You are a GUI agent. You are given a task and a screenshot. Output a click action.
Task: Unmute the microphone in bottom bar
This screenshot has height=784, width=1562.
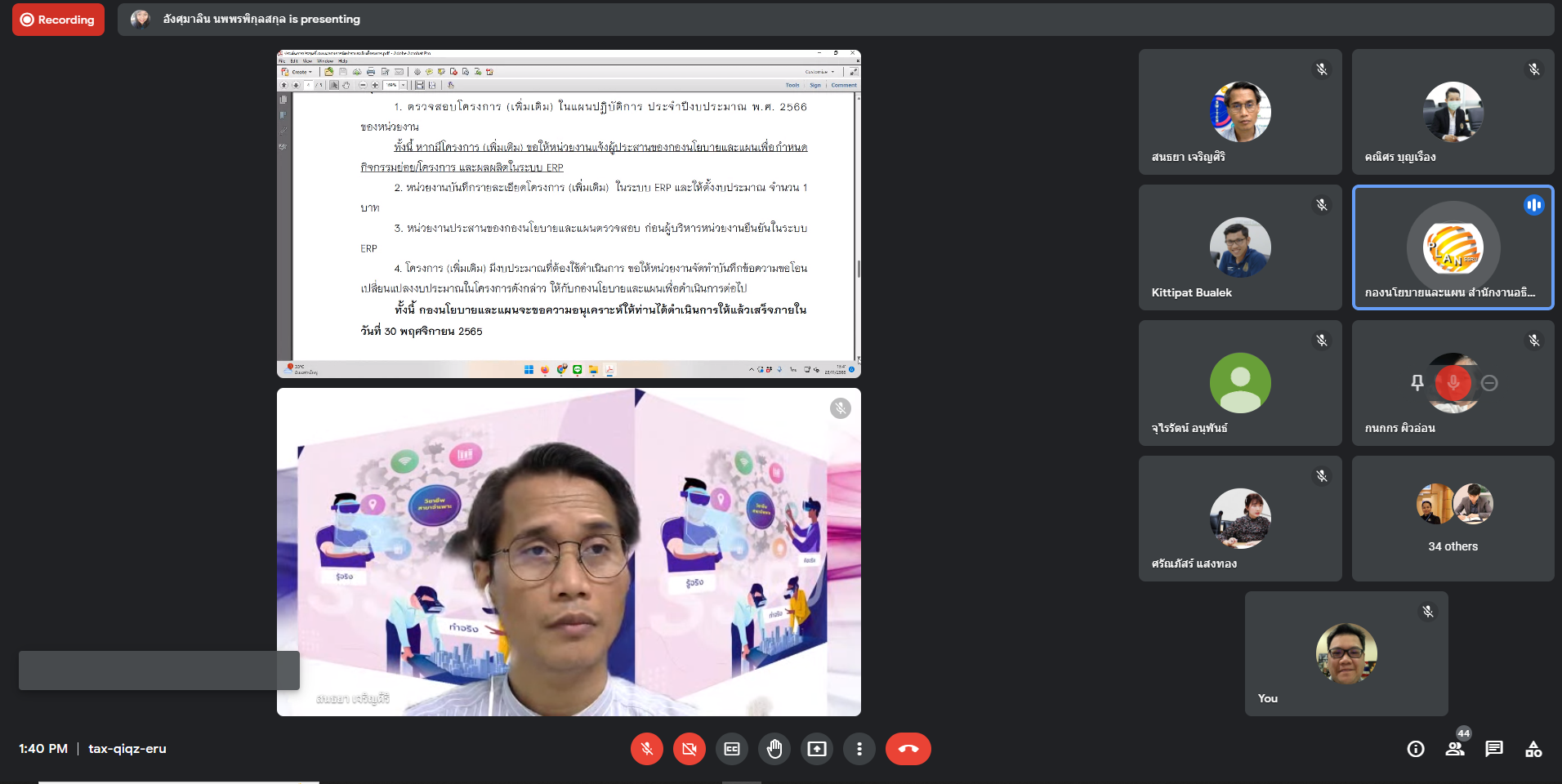tap(646, 749)
